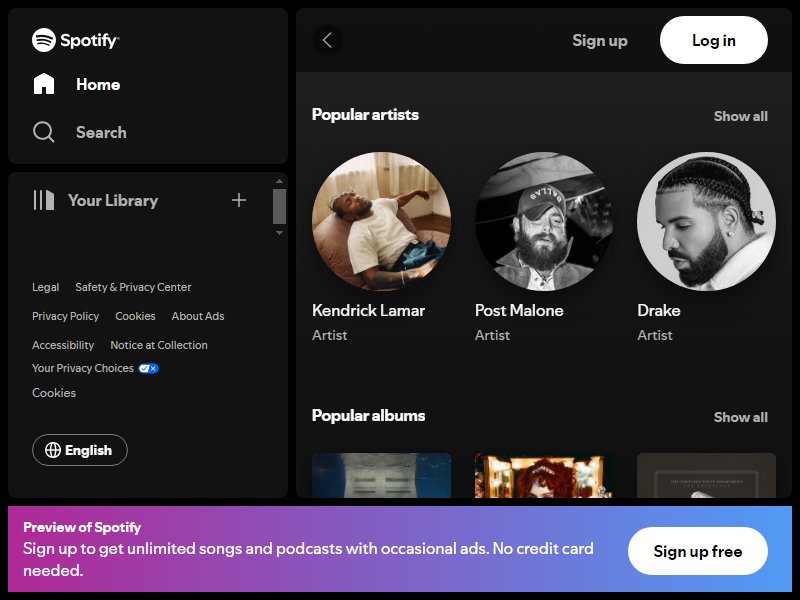Click the globe icon on the English button
The image size is (800, 600).
coord(53,450)
